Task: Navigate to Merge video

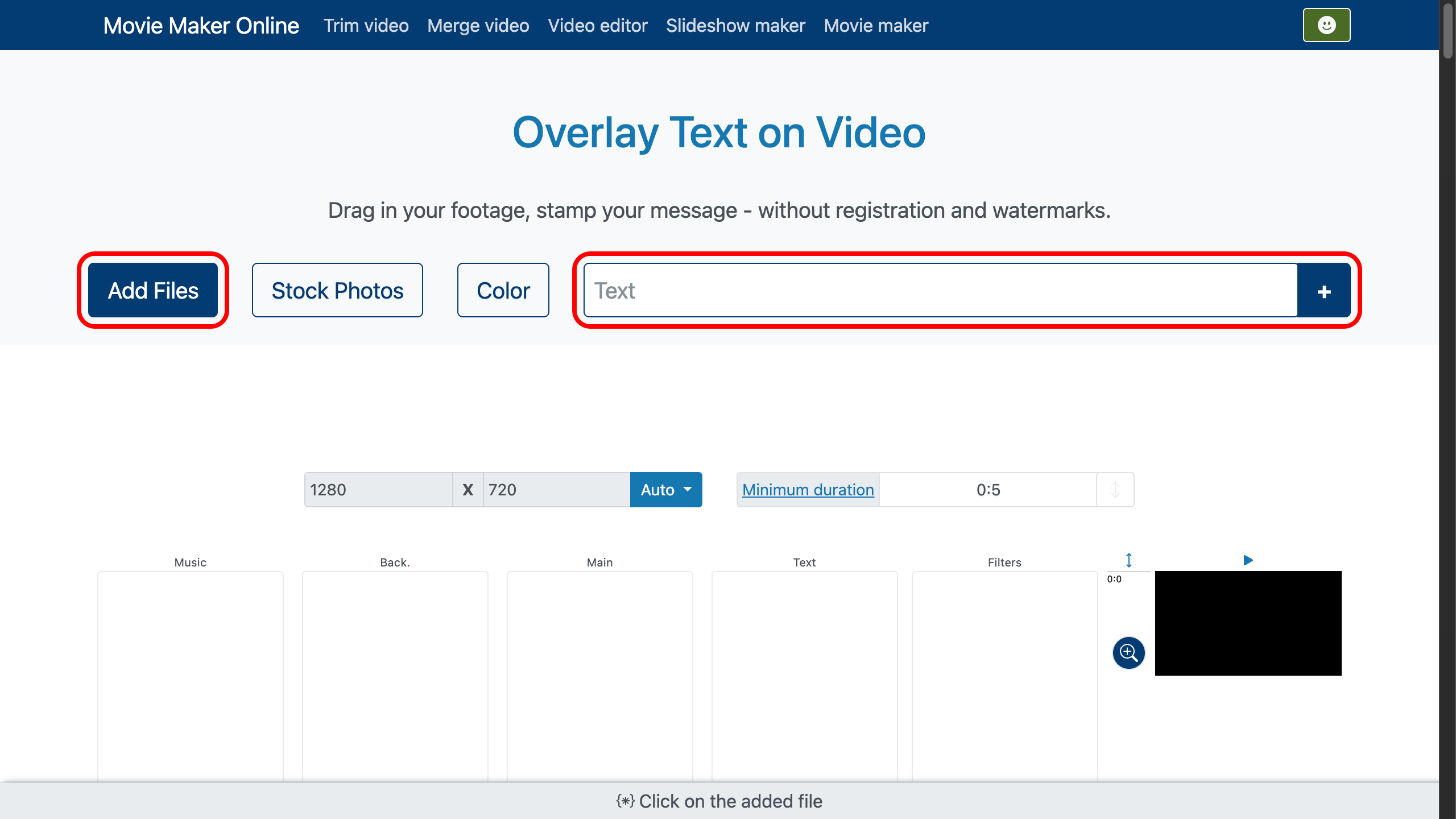Action: coord(478,25)
